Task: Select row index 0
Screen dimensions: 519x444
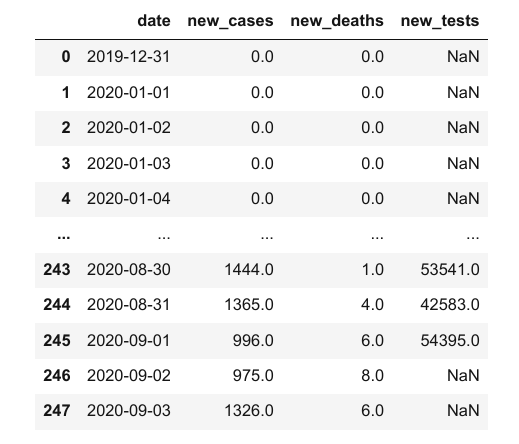Action: [66, 57]
